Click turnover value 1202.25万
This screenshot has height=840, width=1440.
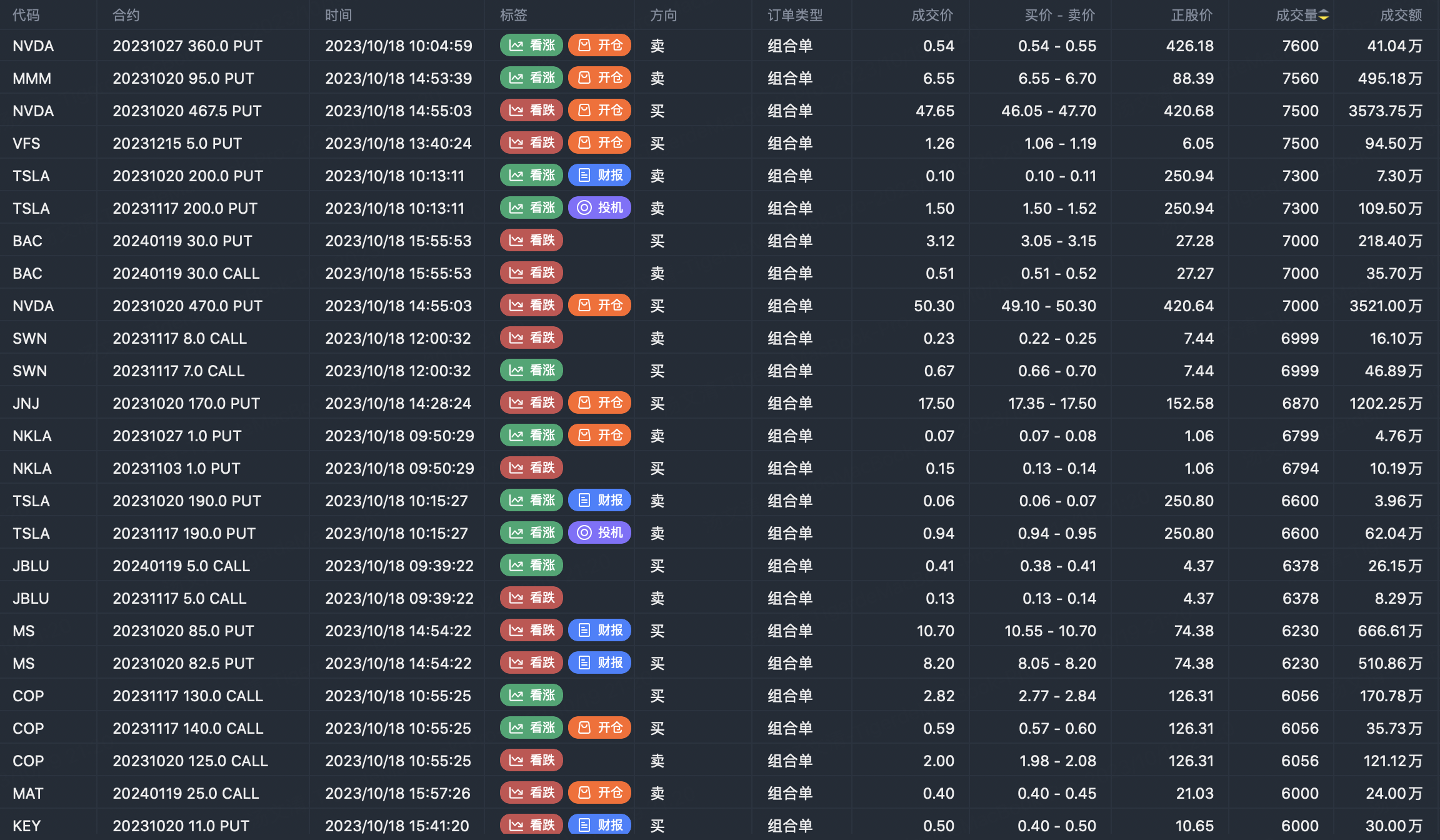pyautogui.click(x=1386, y=403)
